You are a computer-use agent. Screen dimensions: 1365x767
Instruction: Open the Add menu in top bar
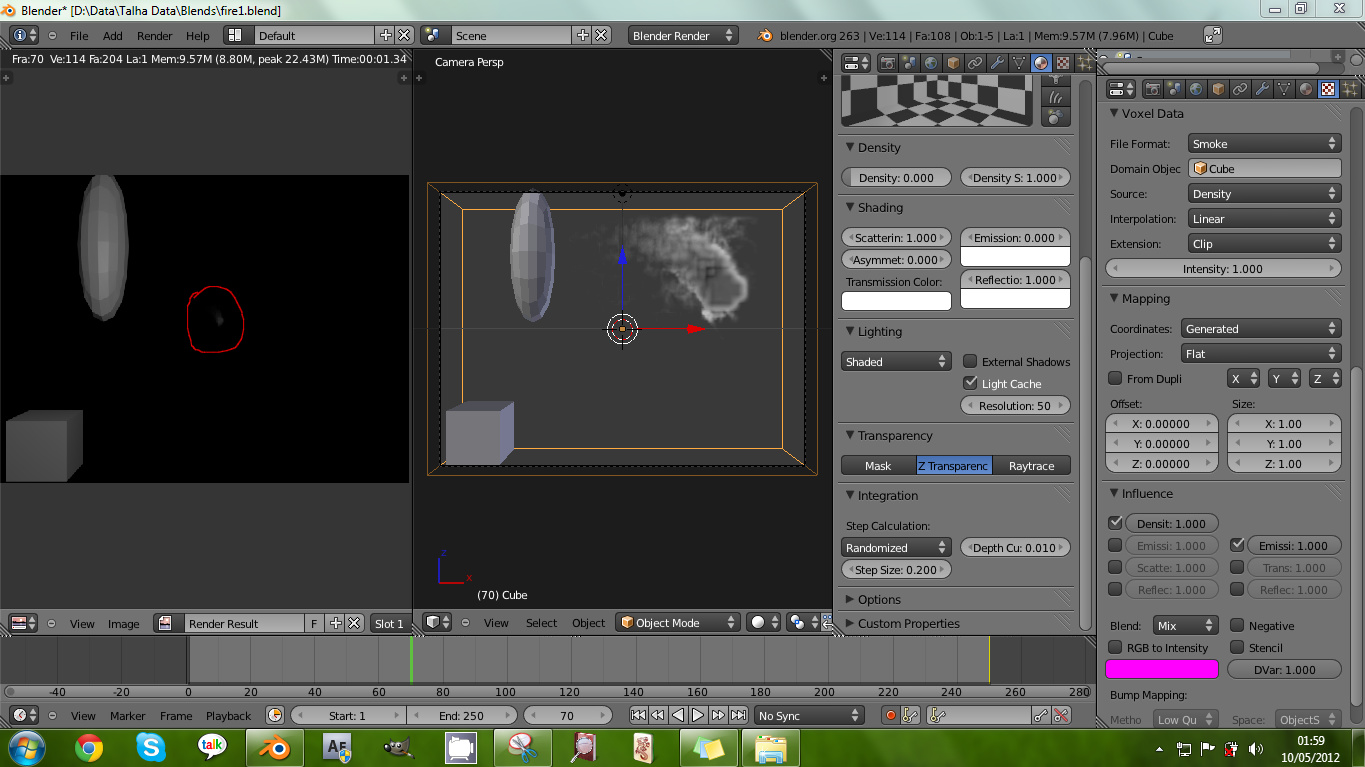click(113, 35)
